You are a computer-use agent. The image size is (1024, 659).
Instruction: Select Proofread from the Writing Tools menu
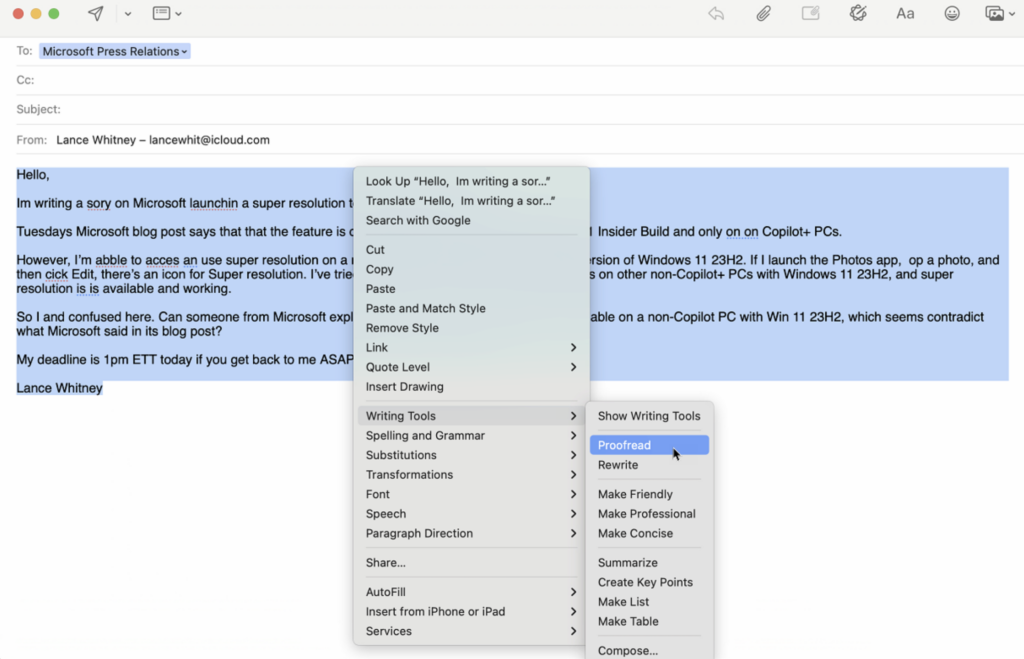pos(648,445)
